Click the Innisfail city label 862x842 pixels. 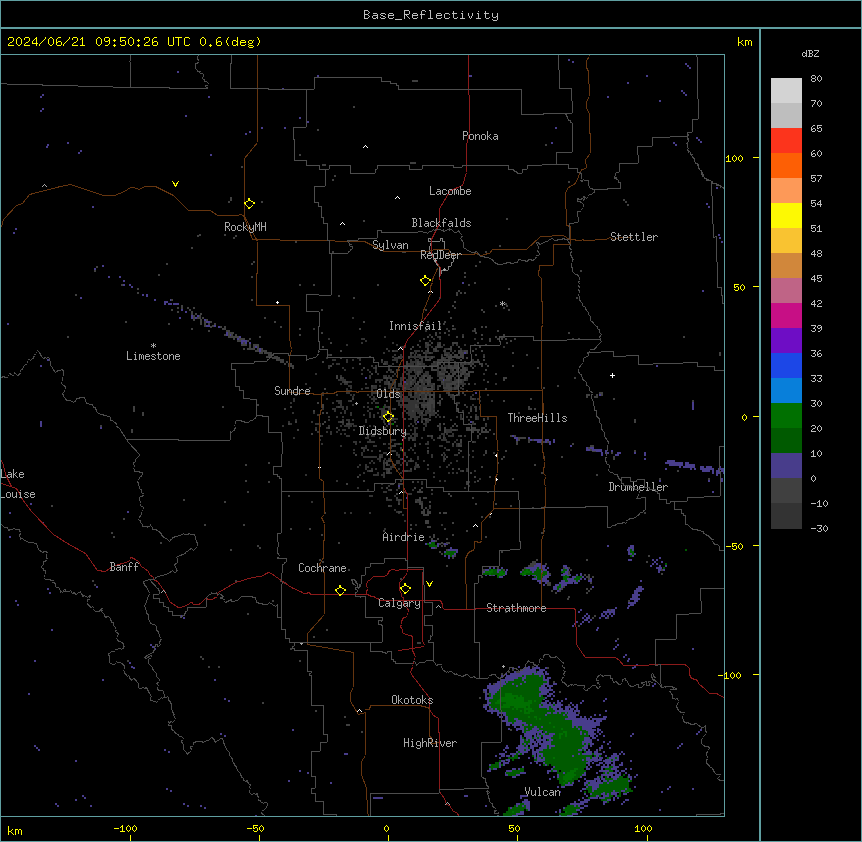pos(416,326)
